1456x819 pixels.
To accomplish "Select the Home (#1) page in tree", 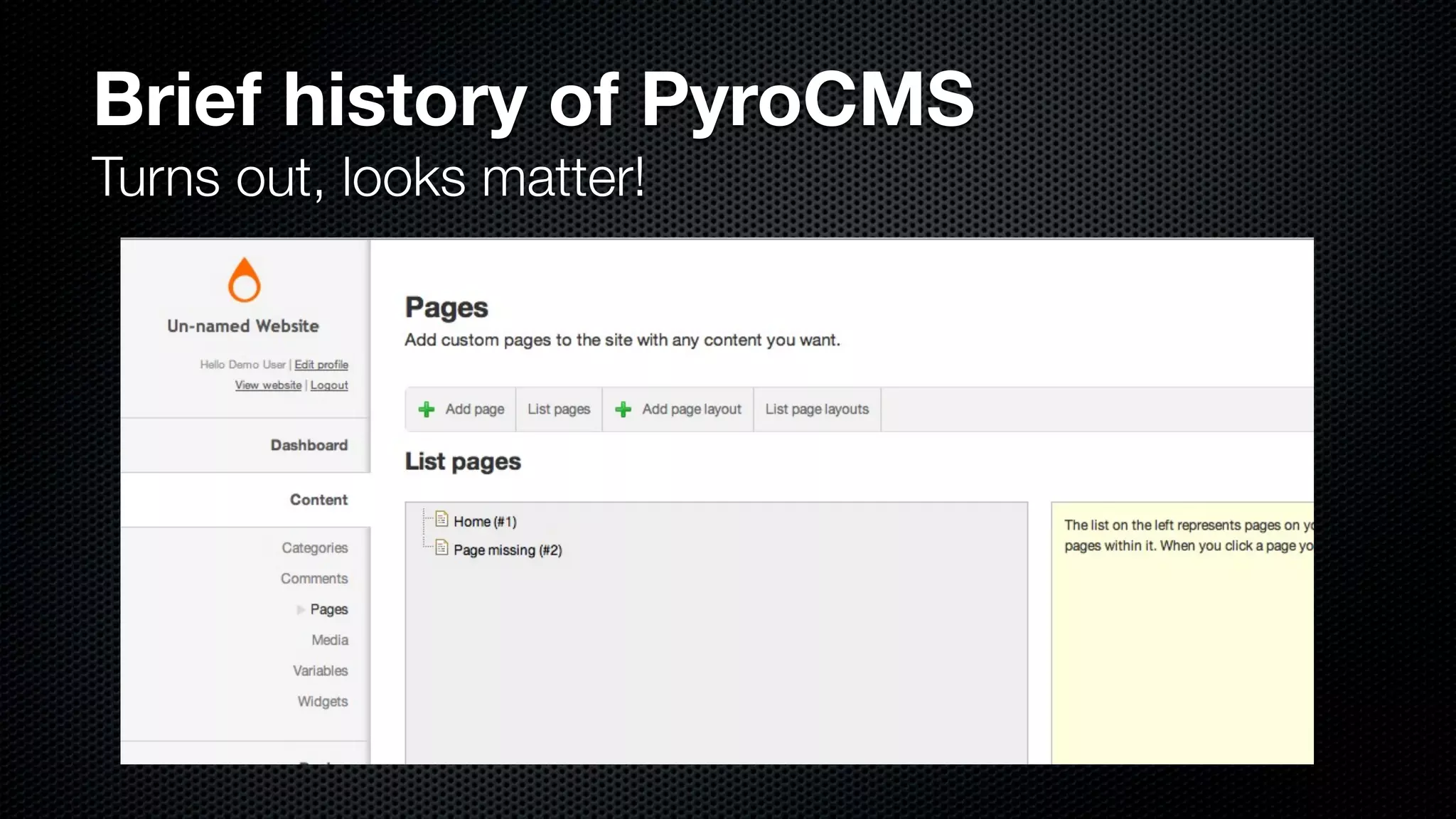I will coord(485,522).
